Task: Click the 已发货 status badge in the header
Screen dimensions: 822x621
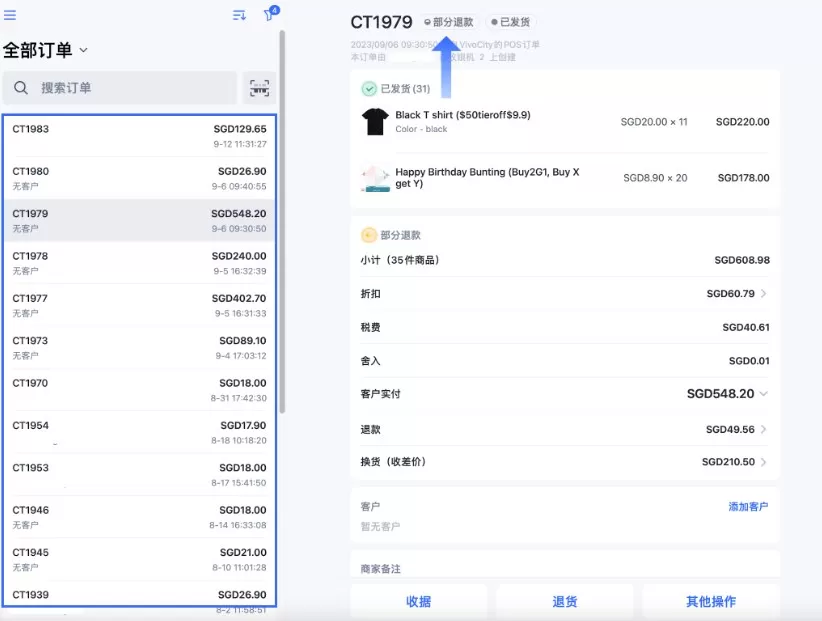Action: pyautogui.click(x=512, y=20)
